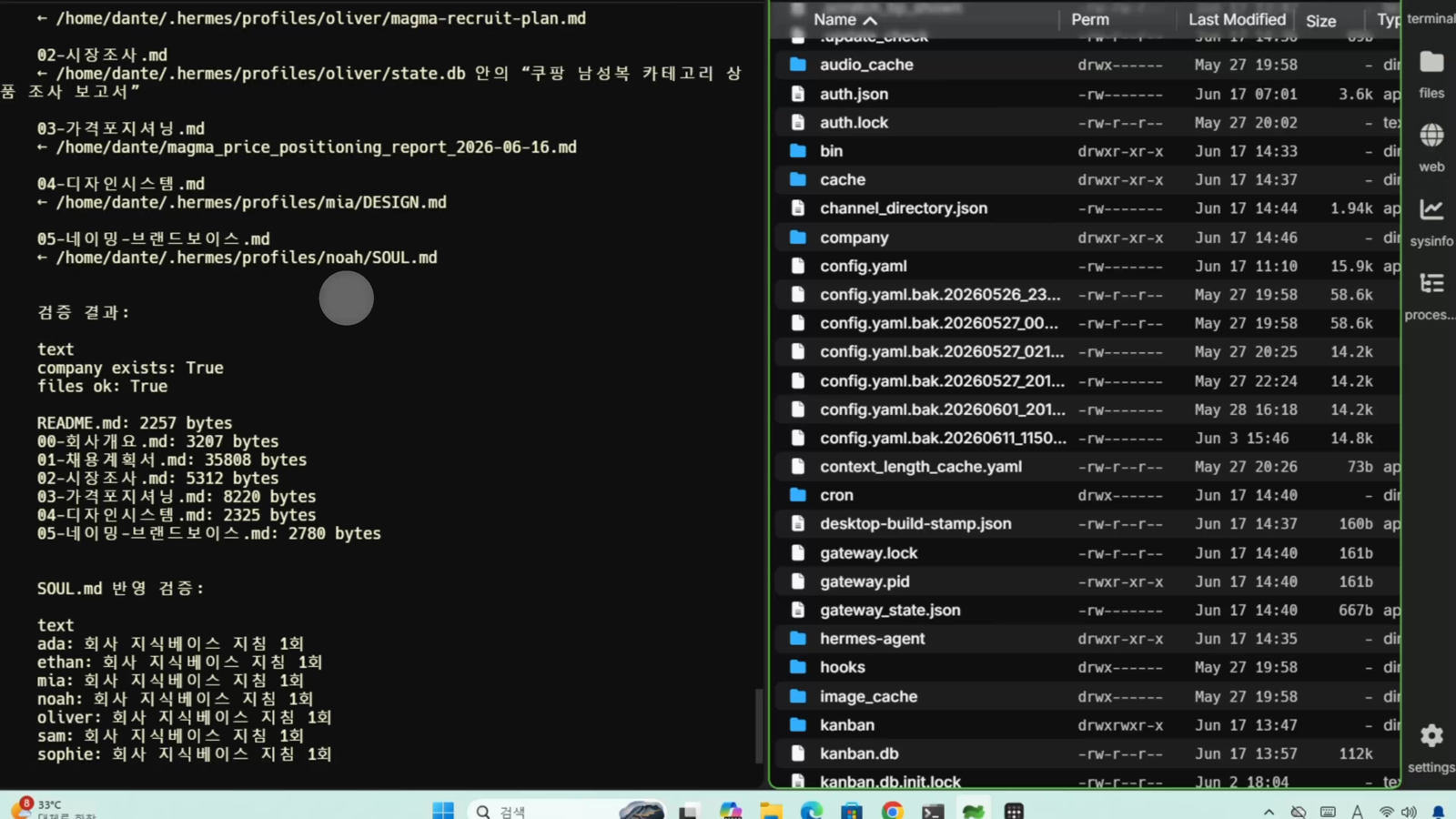Screen dimensions: 1456x819
Task: Open Google Chrome from the taskbar
Action: (x=893, y=810)
